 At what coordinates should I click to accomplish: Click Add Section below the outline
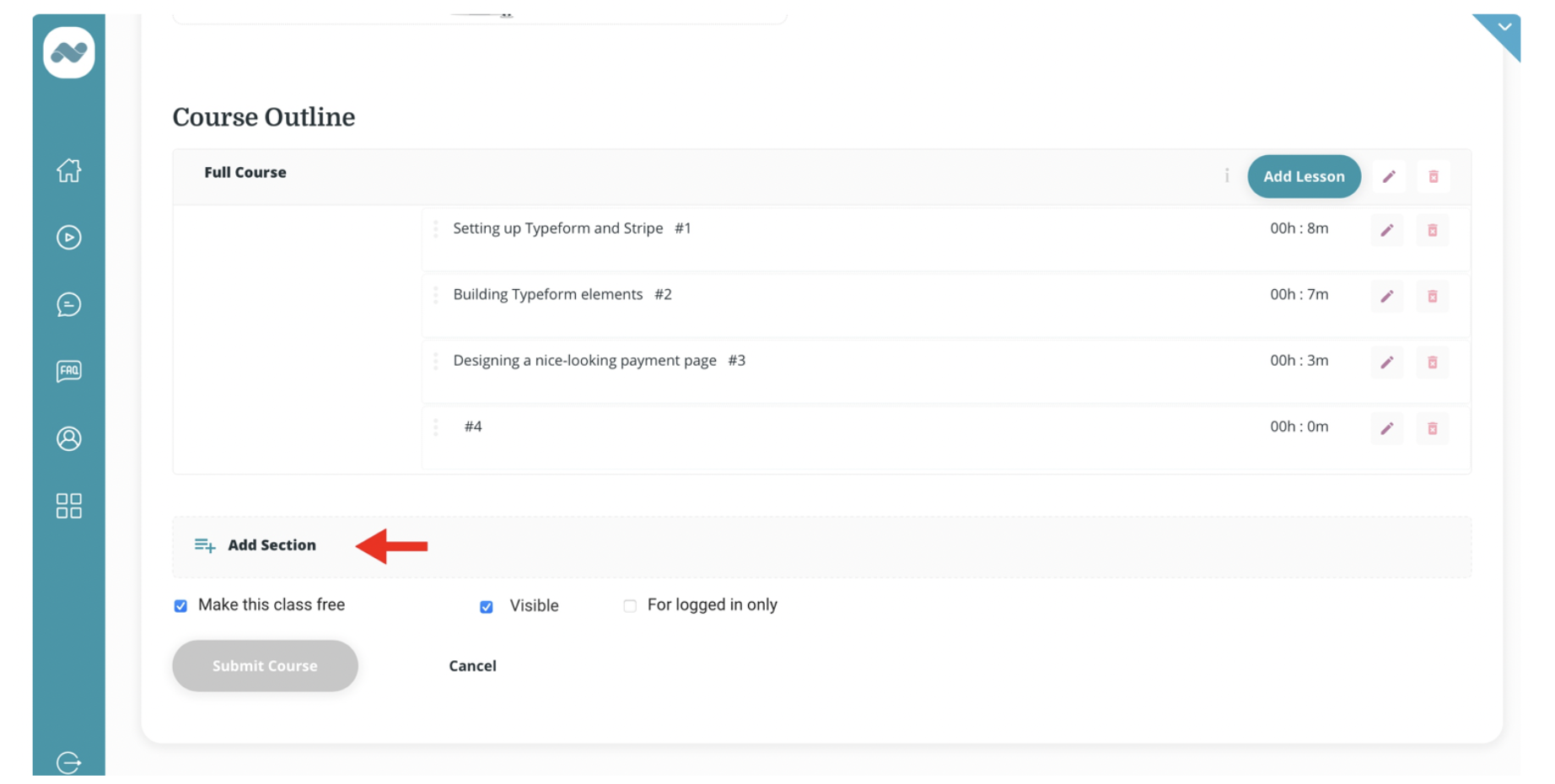[271, 545]
